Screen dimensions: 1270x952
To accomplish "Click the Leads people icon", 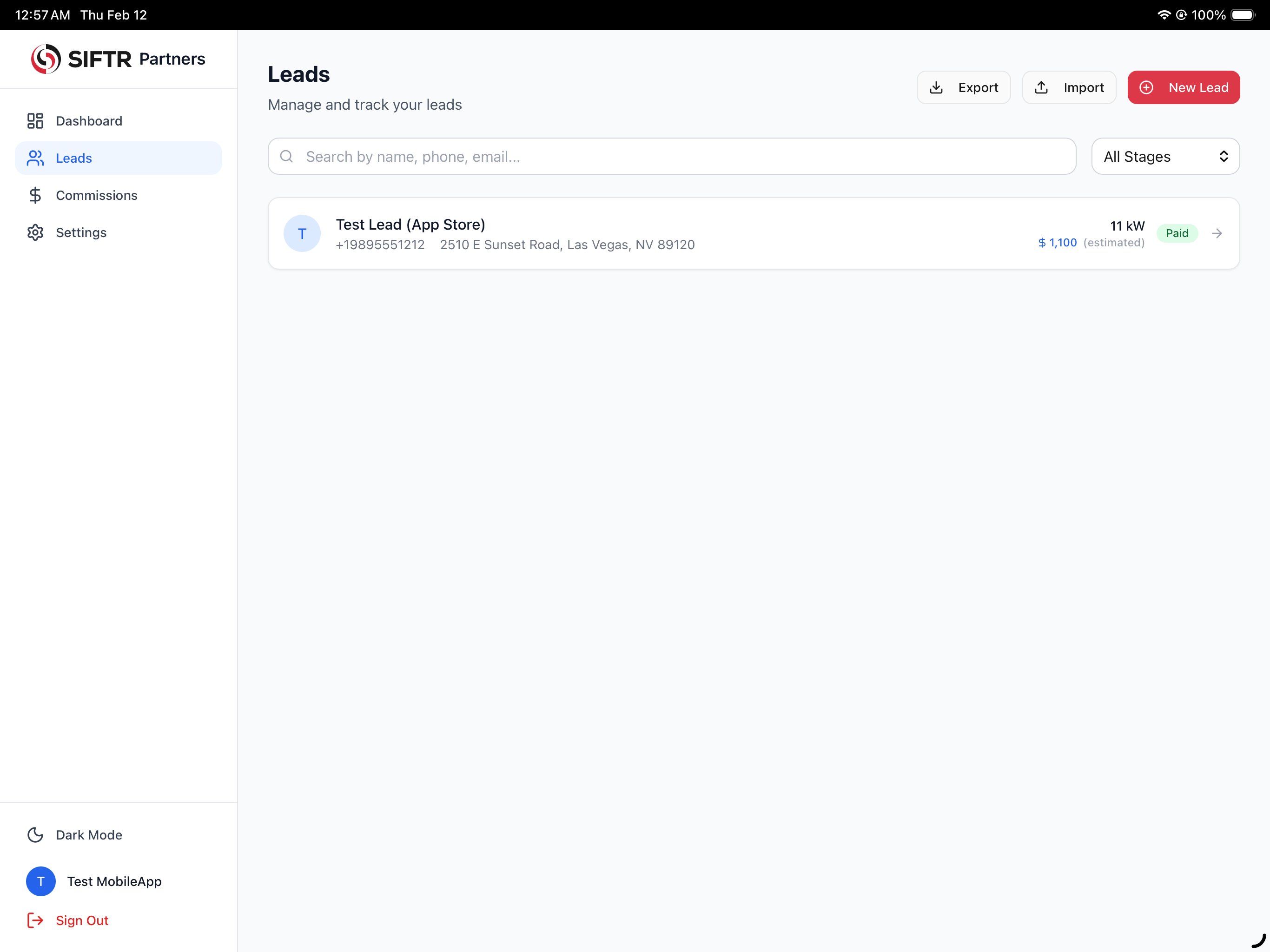I will pyautogui.click(x=35, y=158).
